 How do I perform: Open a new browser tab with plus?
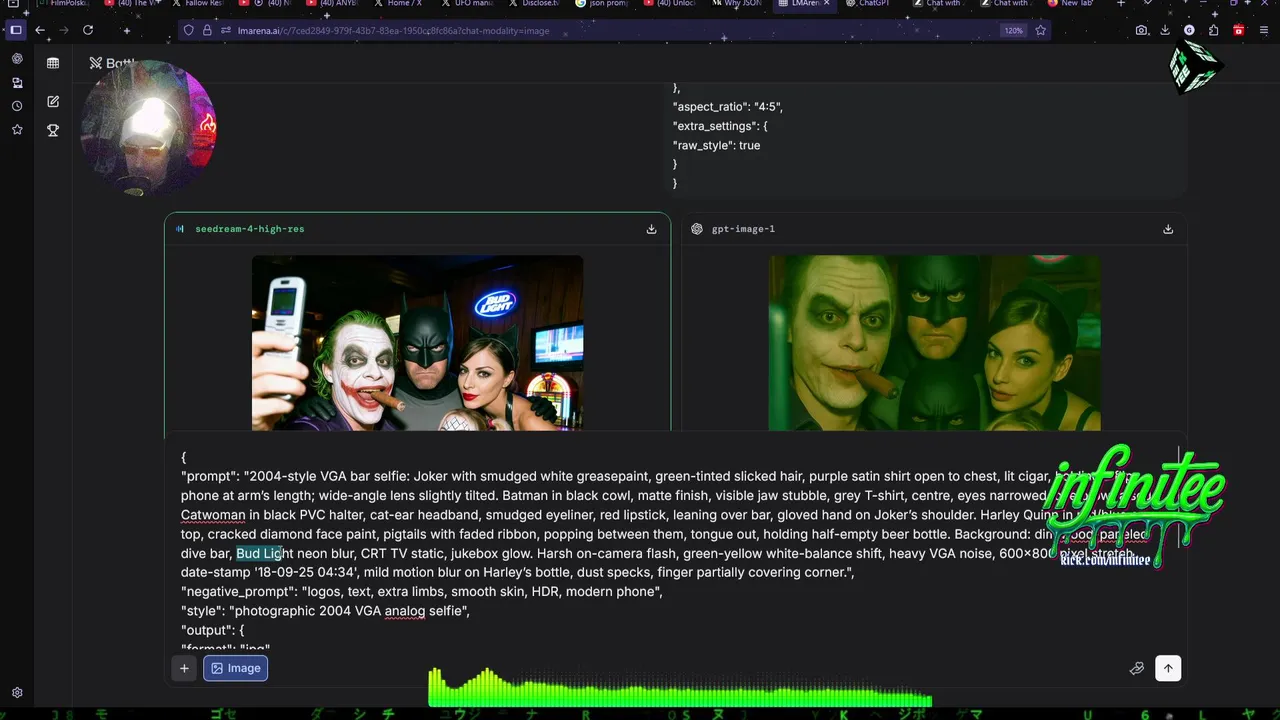(1120, 4)
